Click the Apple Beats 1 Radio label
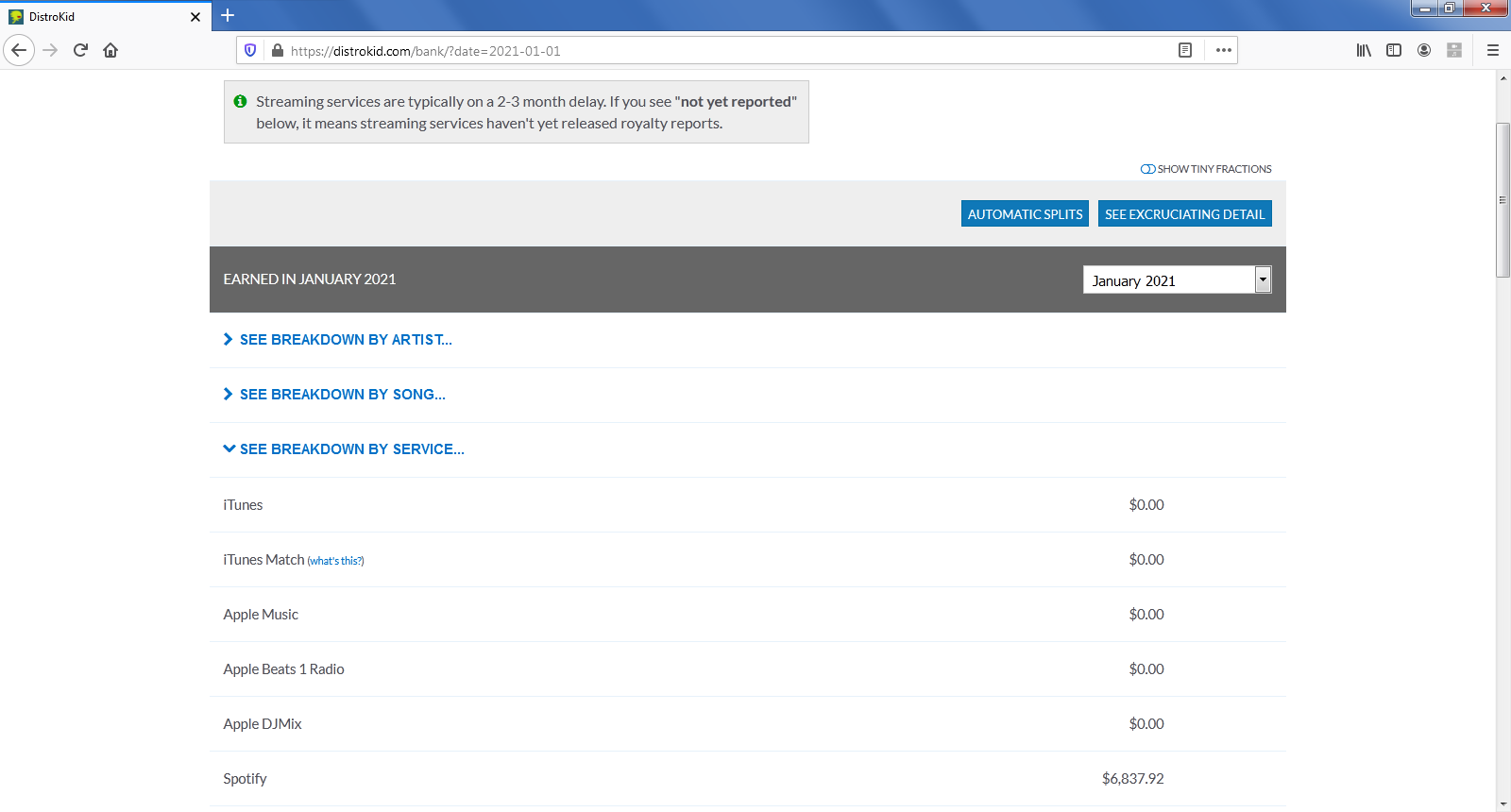The image size is (1511, 812). (x=283, y=669)
